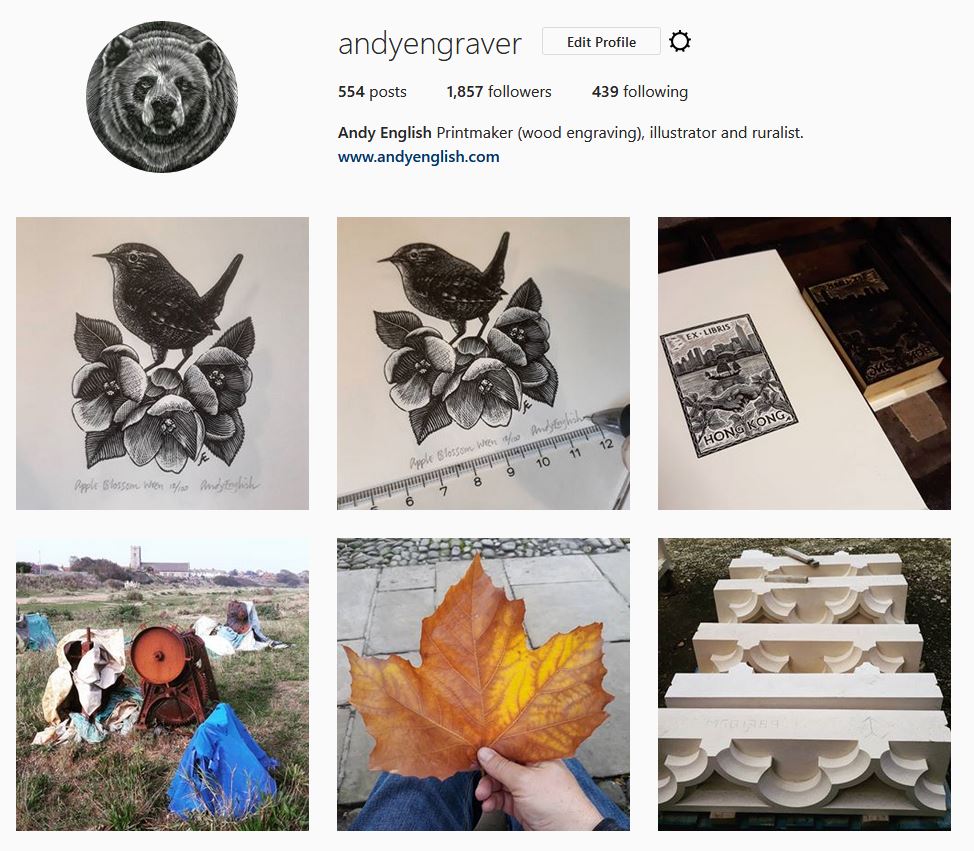This screenshot has width=974, height=851.
Task: Select the andyengraver username heading
Action: [429, 43]
